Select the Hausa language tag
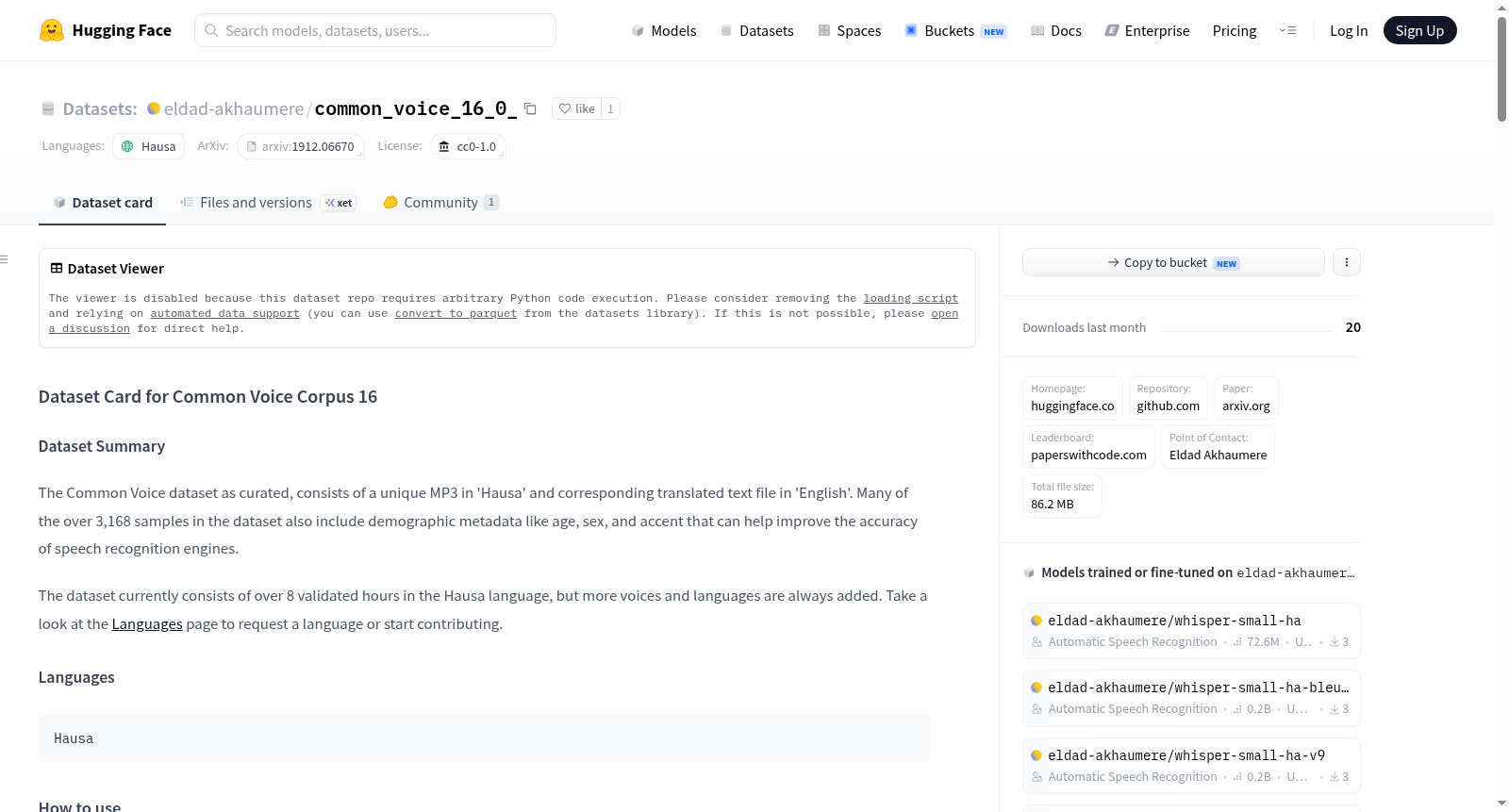Screen dimensions: 1509x812 click(148, 146)
